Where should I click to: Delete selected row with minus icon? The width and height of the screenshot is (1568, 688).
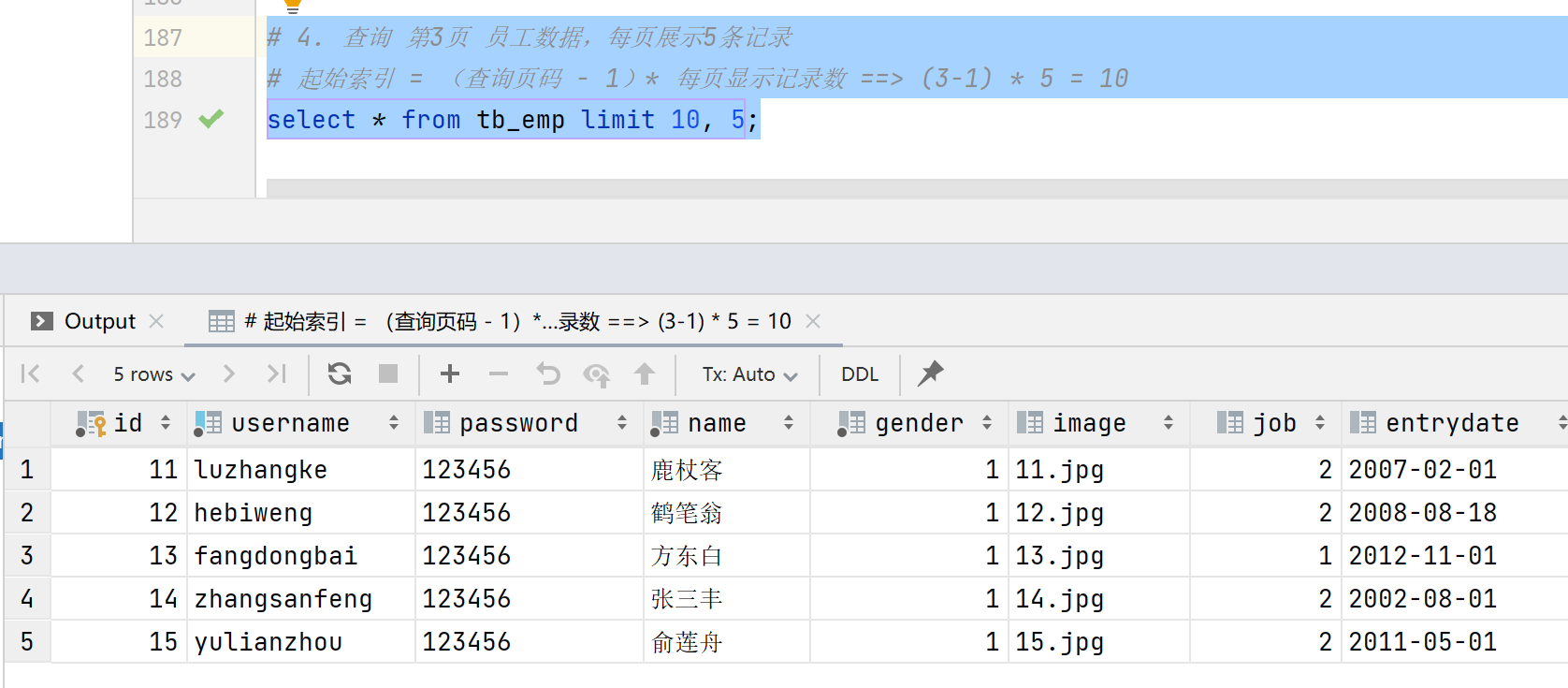[x=499, y=374]
